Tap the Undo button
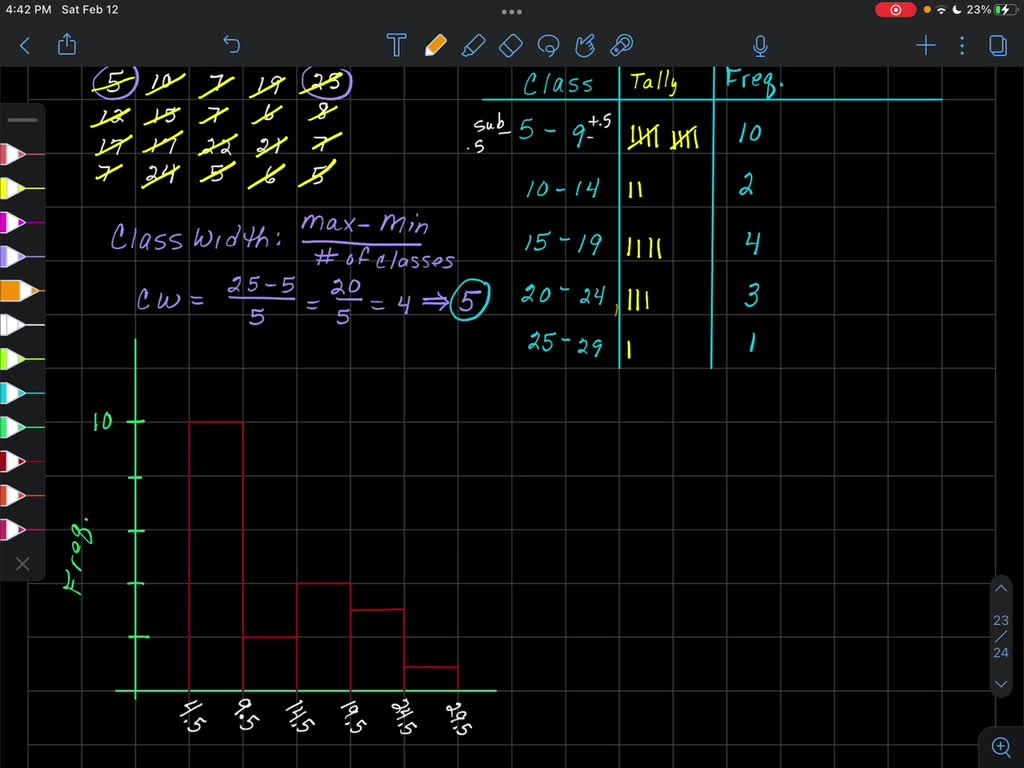The width and height of the screenshot is (1024, 768). 231,44
